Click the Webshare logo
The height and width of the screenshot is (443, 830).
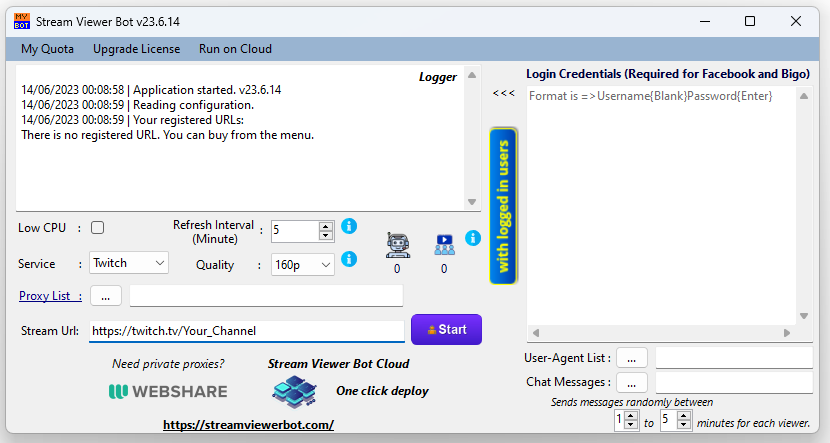[x=168, y=392]
